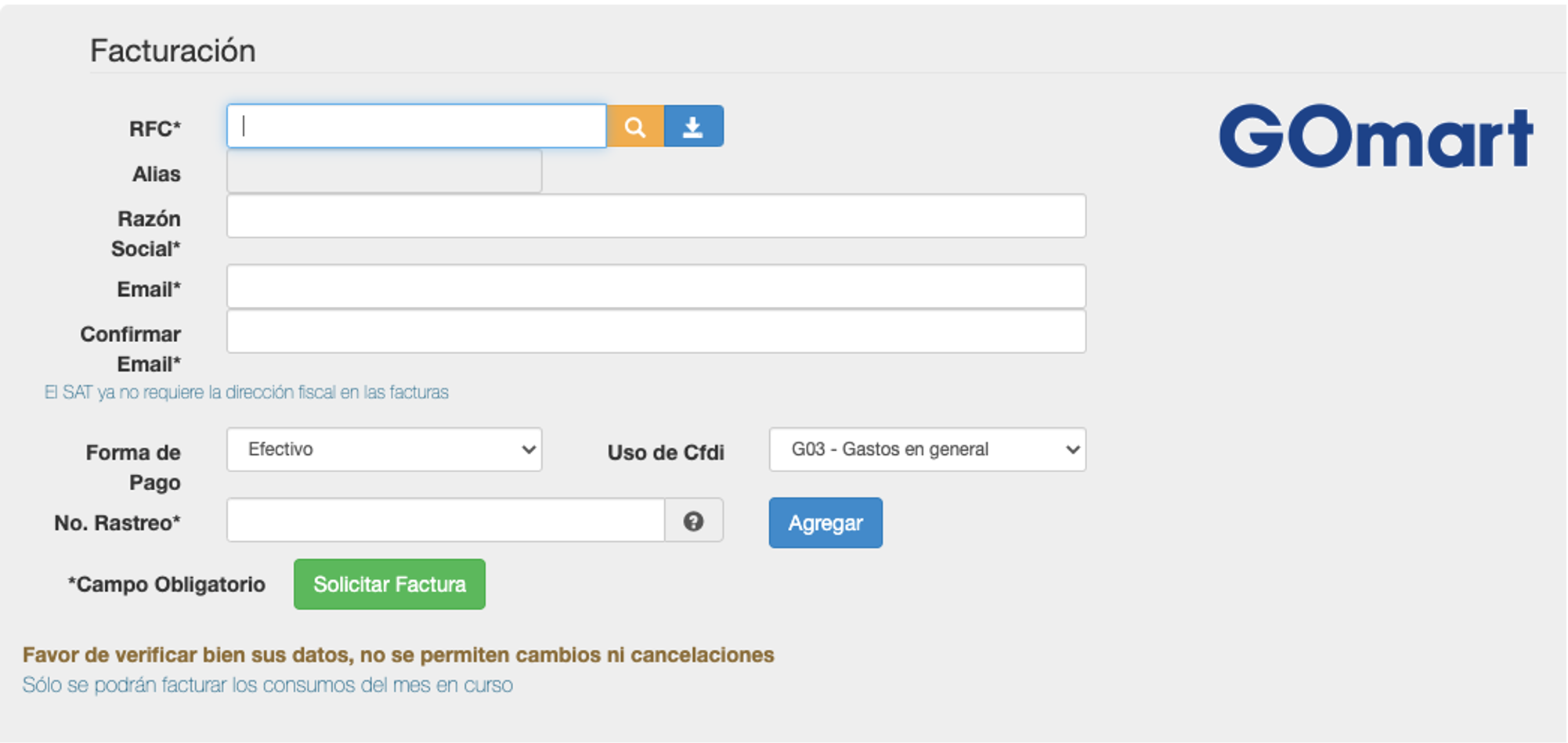1568x743 pixels.
Task: Click the No. Rastreo input field
Action: coord(445,521)
